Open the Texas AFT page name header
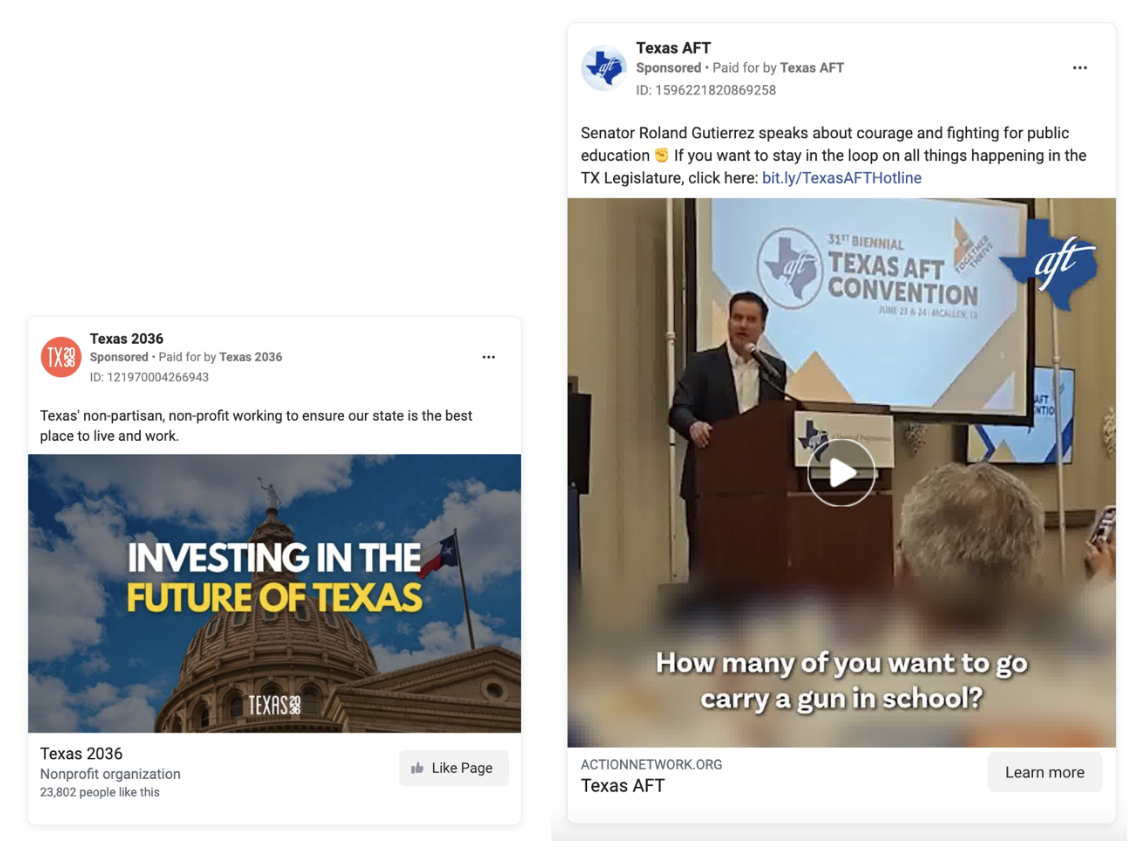1146x856 pixels. pyautogui.click(x=673, y=48)
